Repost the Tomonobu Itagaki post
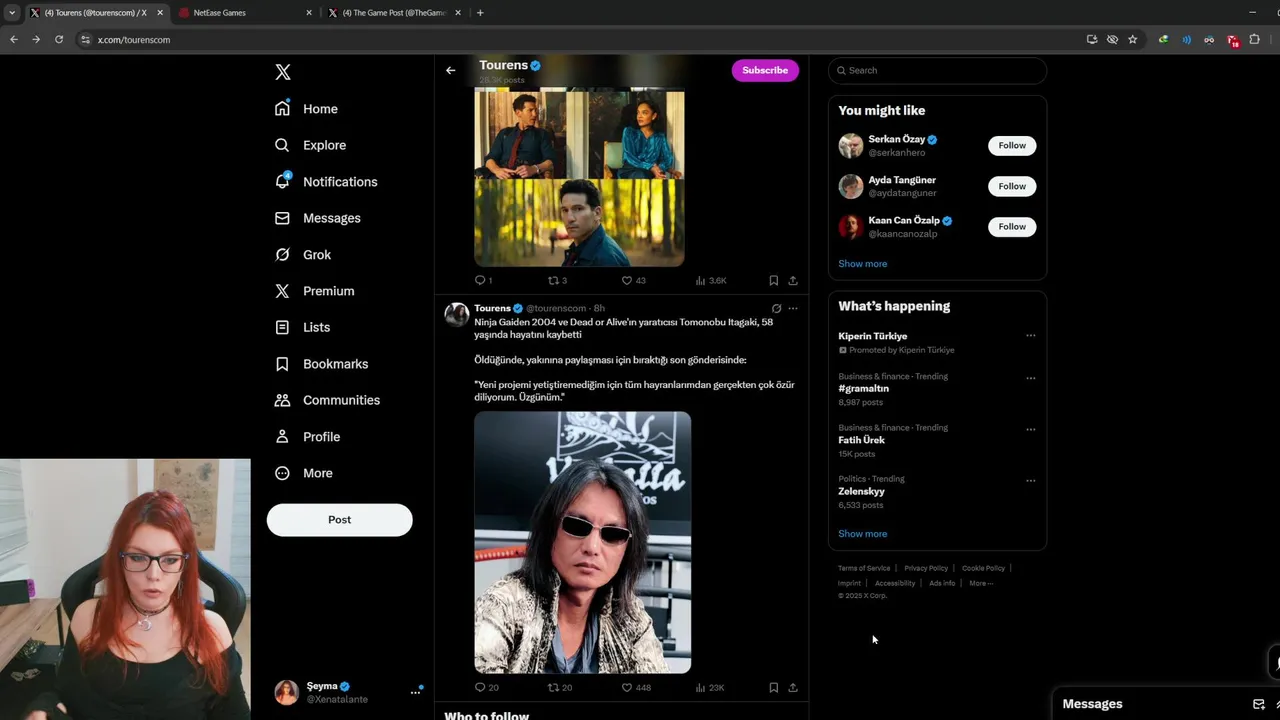This screenshot has width=1280, height=720. [x=560, y=688]
